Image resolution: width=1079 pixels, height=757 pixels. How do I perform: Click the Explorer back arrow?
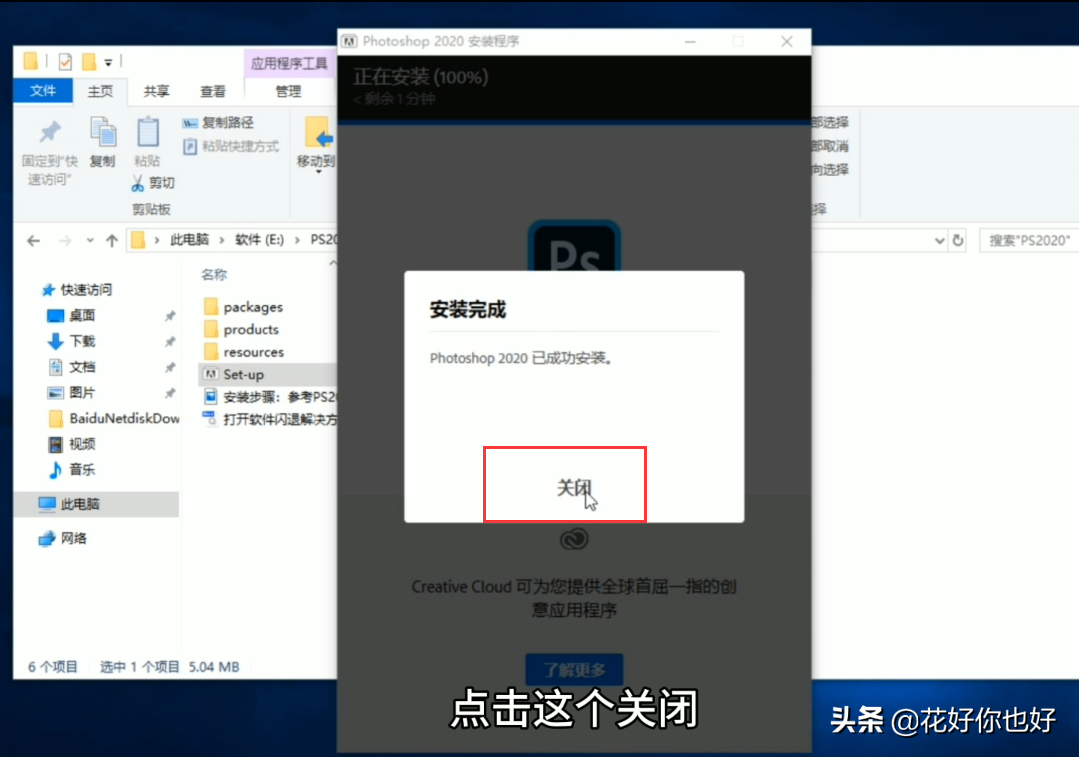[33, 240]
